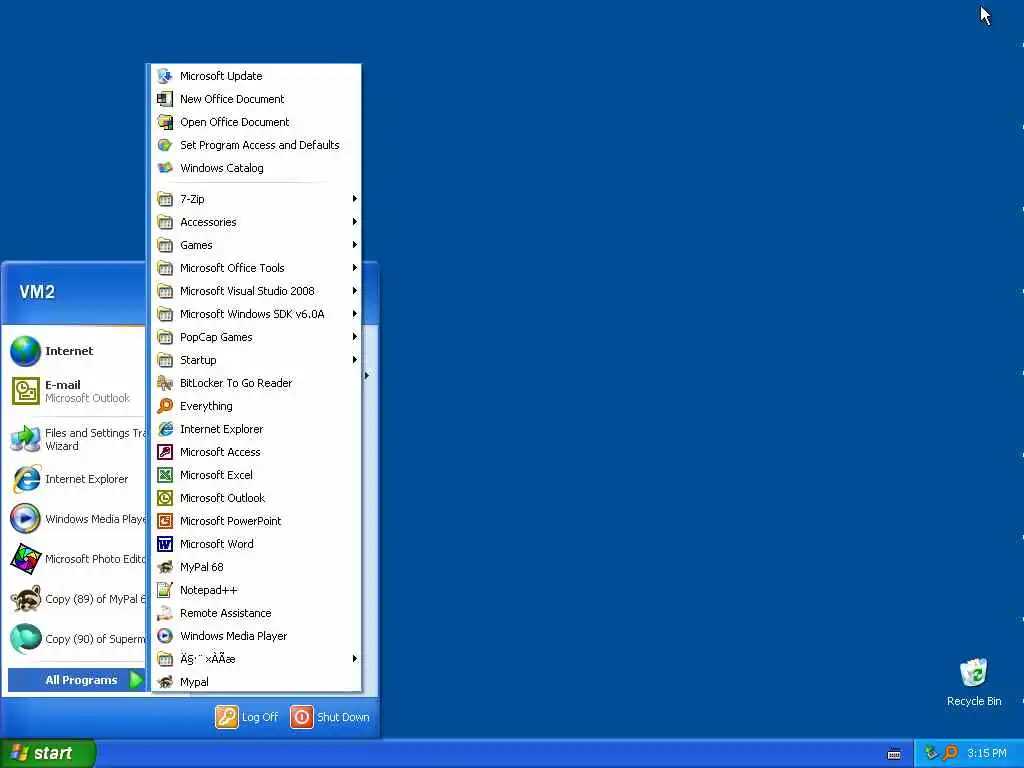This screenshot has height=768, width=1024.
Task: Click the Microsoft Excel icon
Action: pyautogui.click(x=165, y=475)
